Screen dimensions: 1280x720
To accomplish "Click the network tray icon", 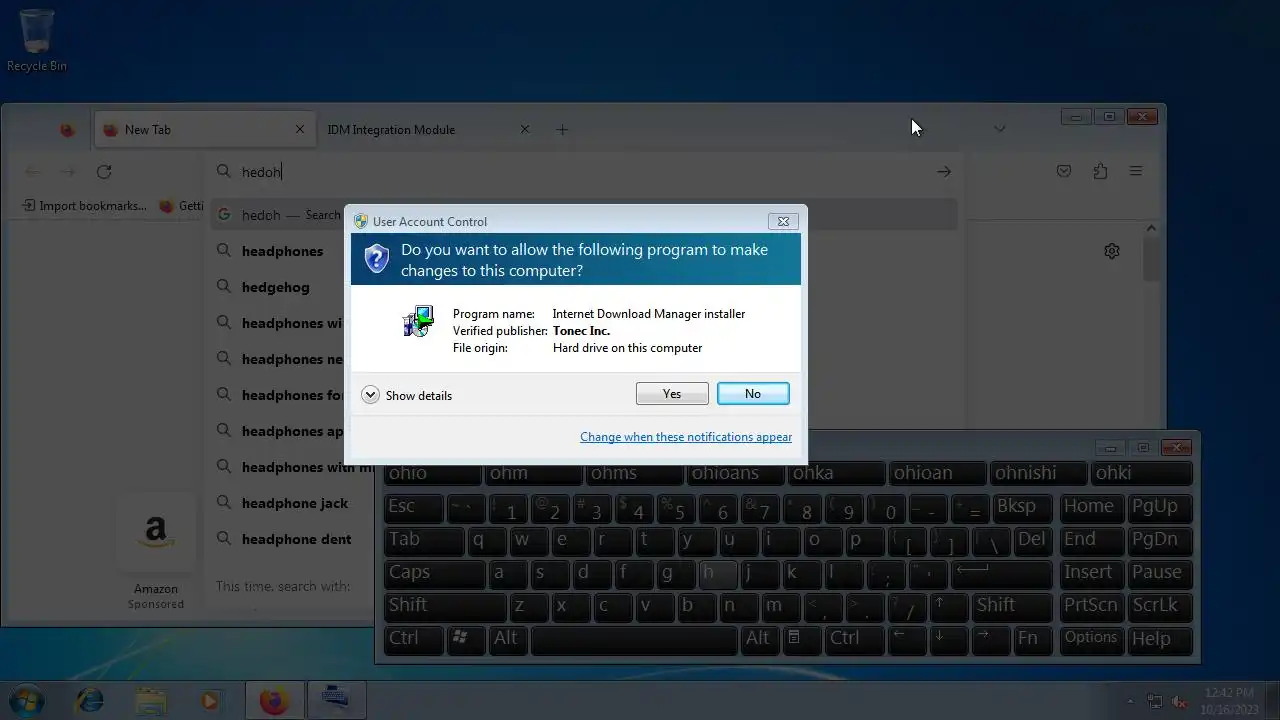I will [x=1155, y=701].
